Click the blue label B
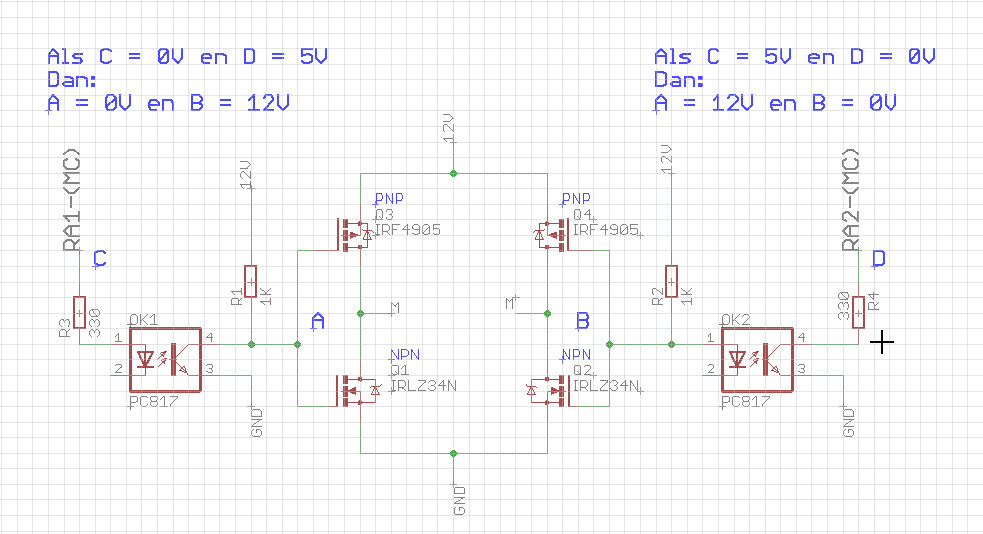This screenshot has height=534, width=983. [x=582, y=321]
